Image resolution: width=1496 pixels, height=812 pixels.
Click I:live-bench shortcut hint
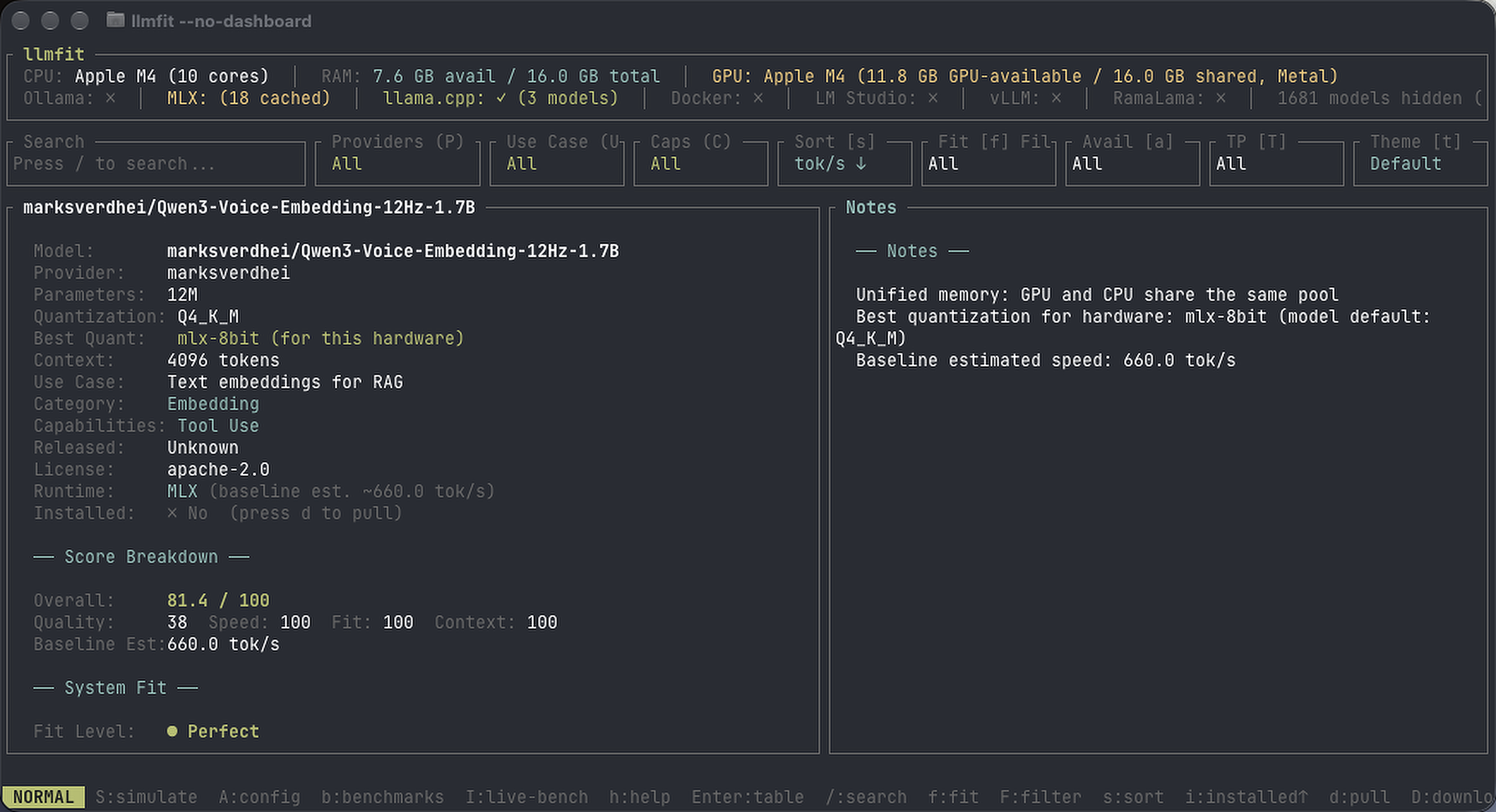(526, 797)
